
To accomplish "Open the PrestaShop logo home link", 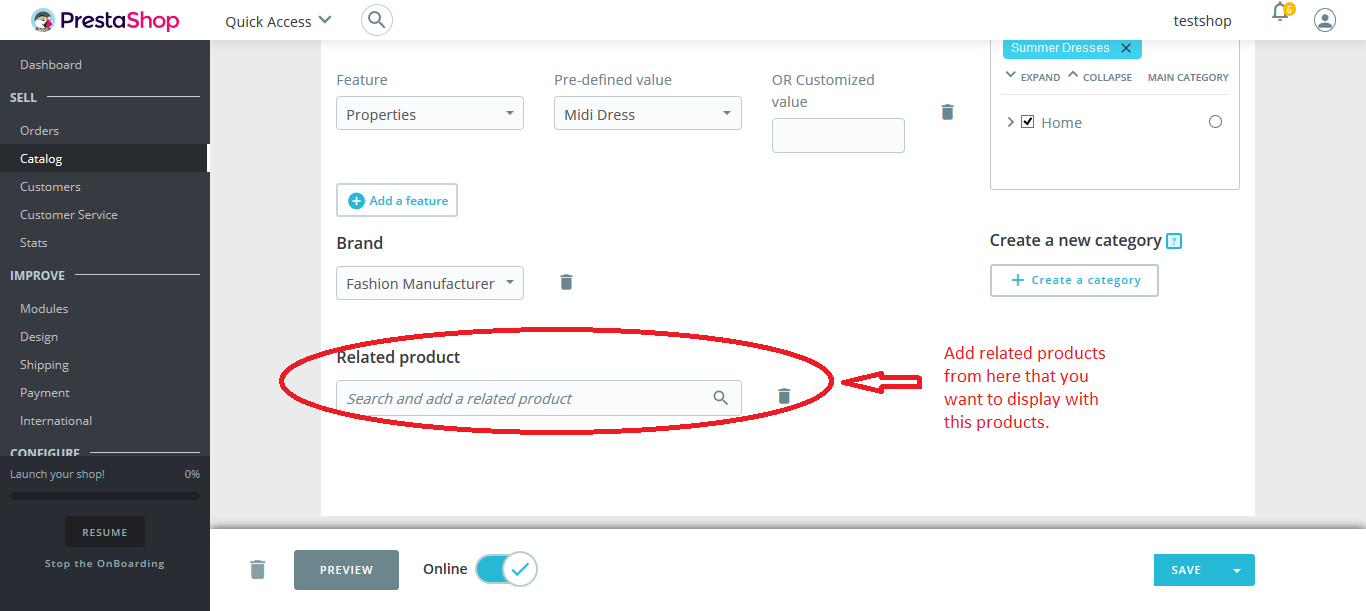I will [105, 20].
